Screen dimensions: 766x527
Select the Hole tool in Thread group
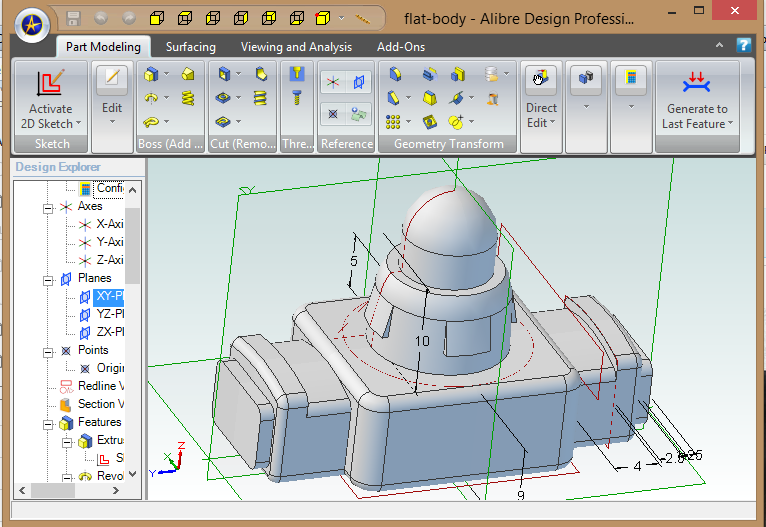pyautogui.click(x=297, y=74)
